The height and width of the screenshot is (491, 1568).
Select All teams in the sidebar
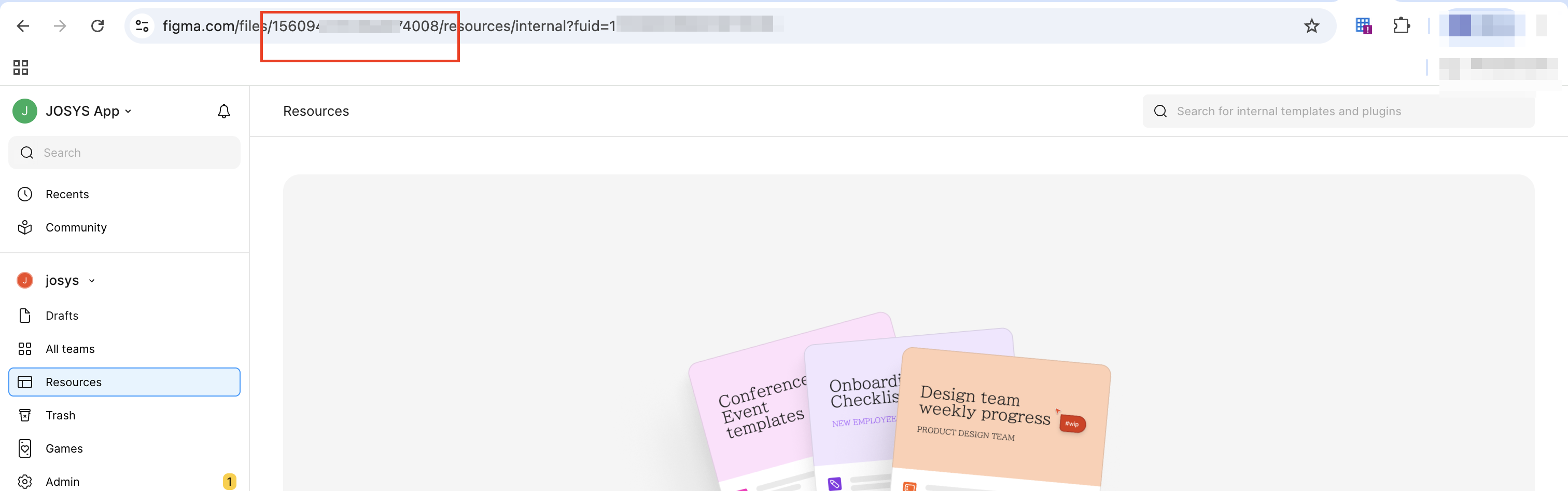click(x=70, y=349)
